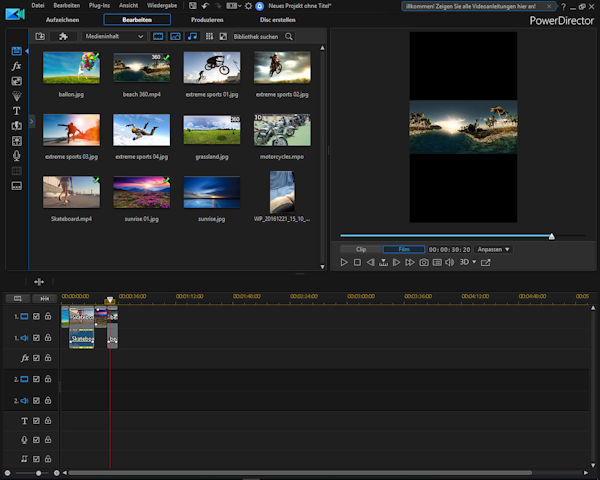Toggle enable checkbox for title track
The height and width of the screenshot is (480, 600).
click(36, 421)
